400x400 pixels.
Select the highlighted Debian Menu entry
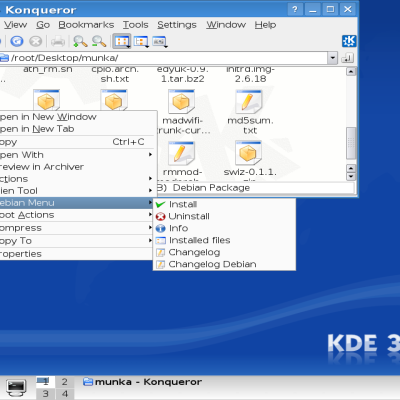76,203
